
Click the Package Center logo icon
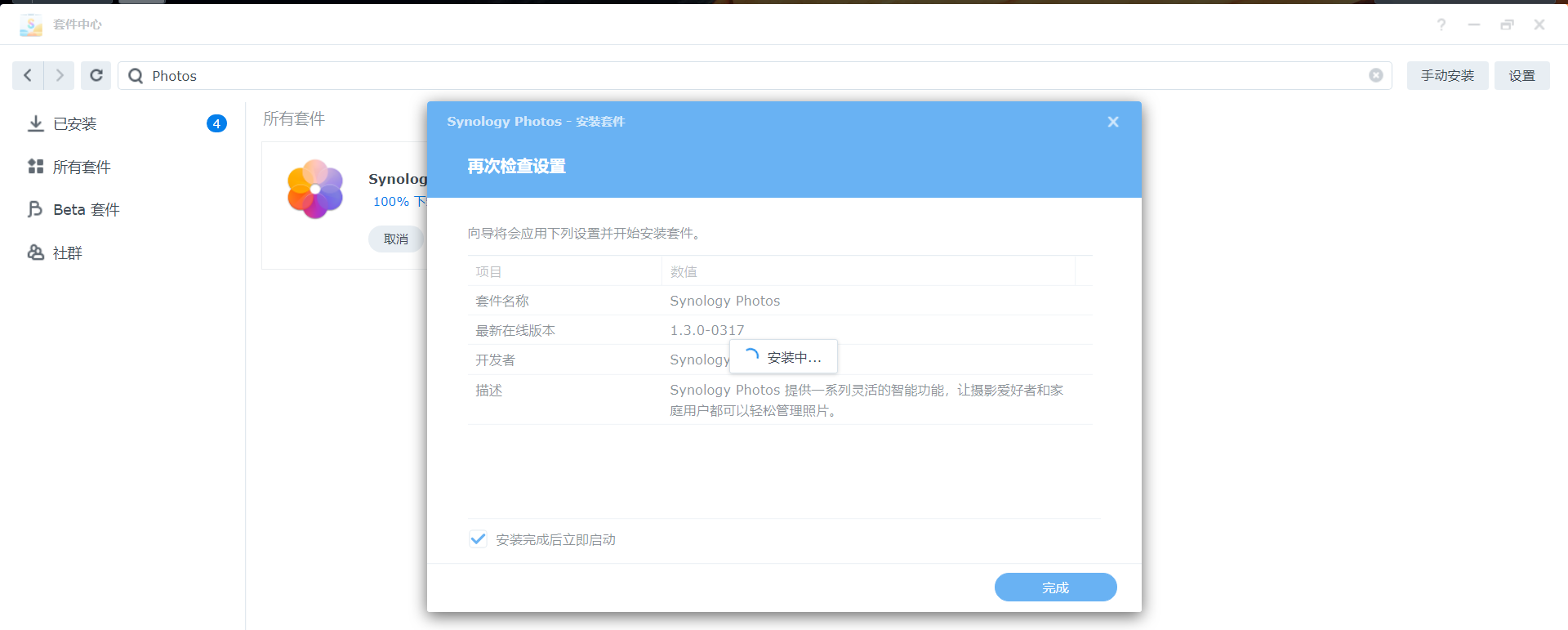point(31,25)
